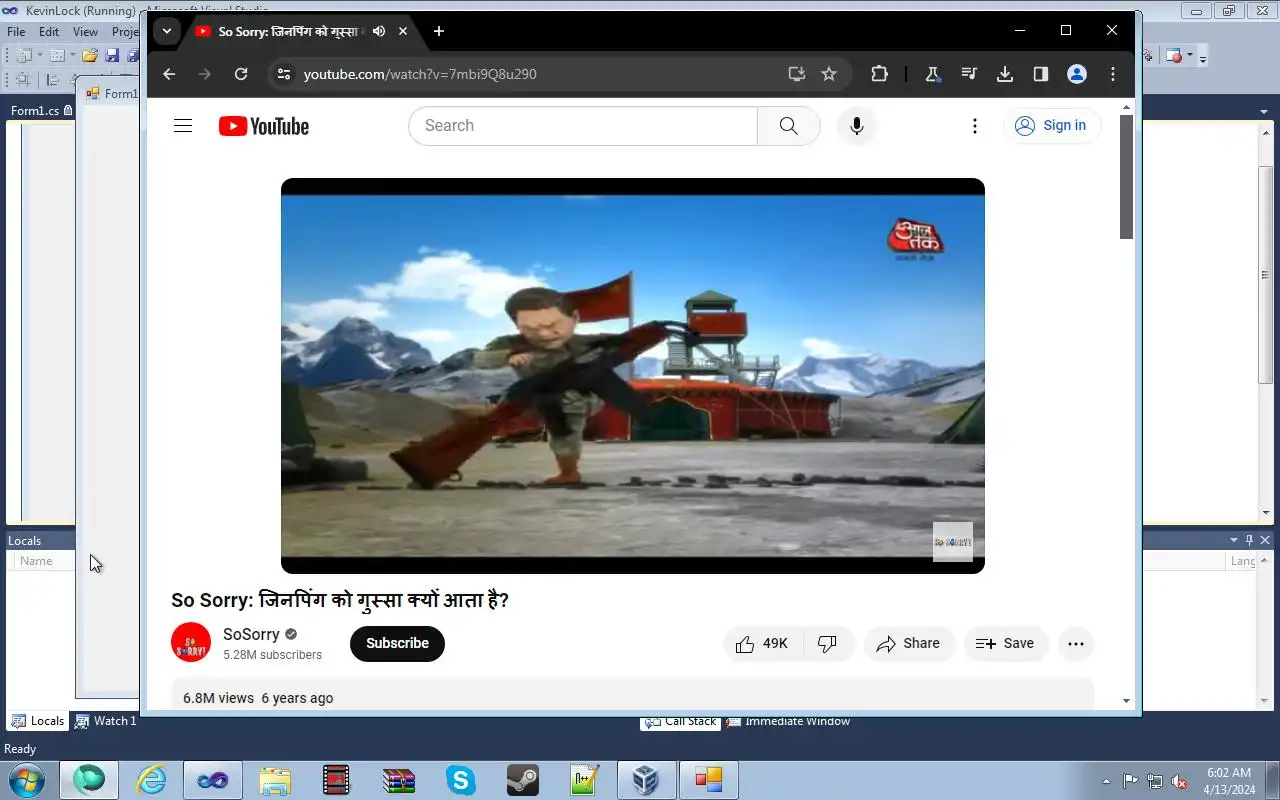Go back in the browser
The height and width of the screenshot is (800, 1280).
(169, 74)
